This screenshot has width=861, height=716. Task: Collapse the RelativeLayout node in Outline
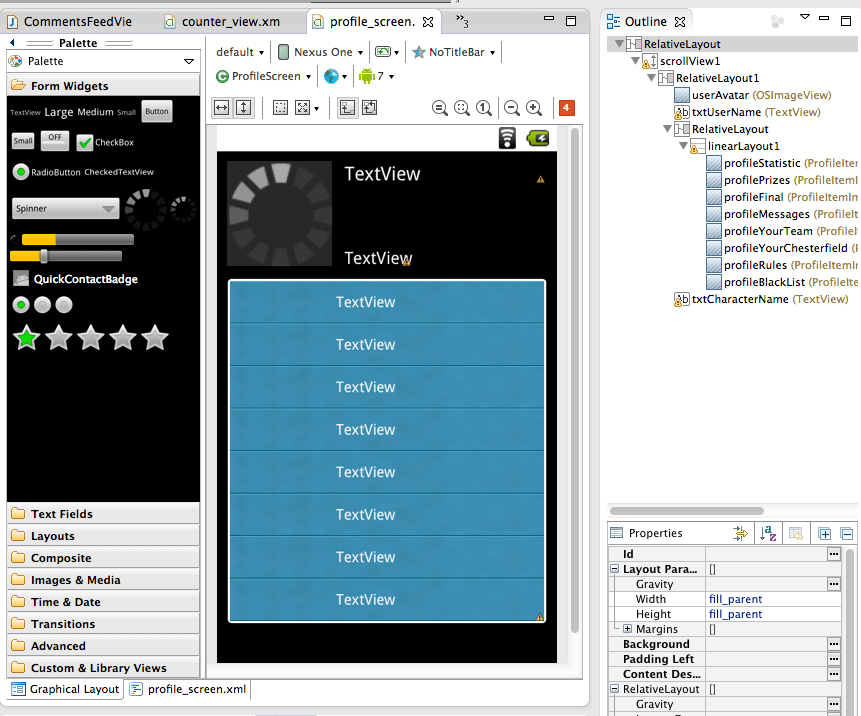tap(618, 44)
